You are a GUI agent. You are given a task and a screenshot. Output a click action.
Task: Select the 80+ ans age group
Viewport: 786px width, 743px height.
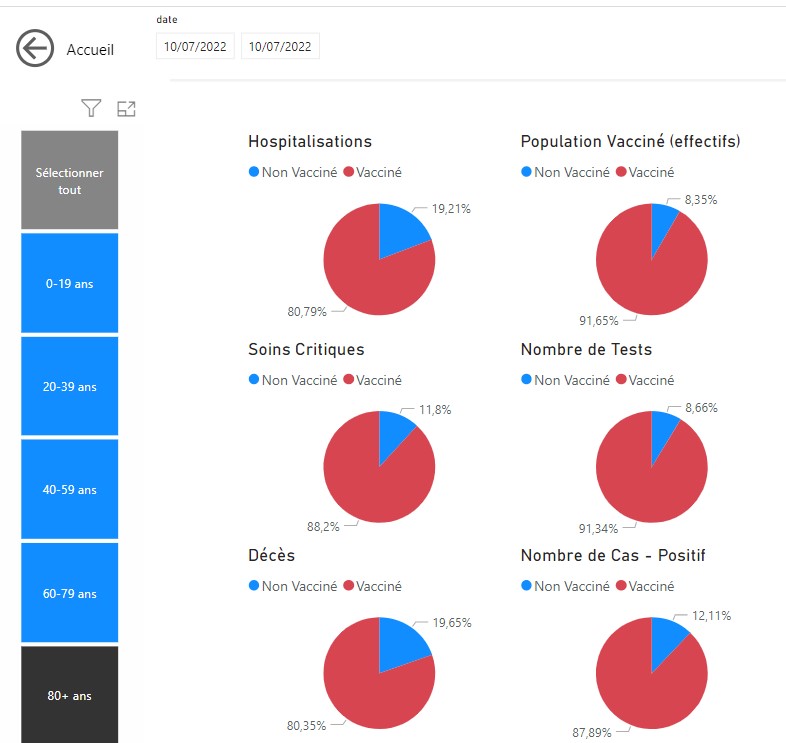point(70,695)
